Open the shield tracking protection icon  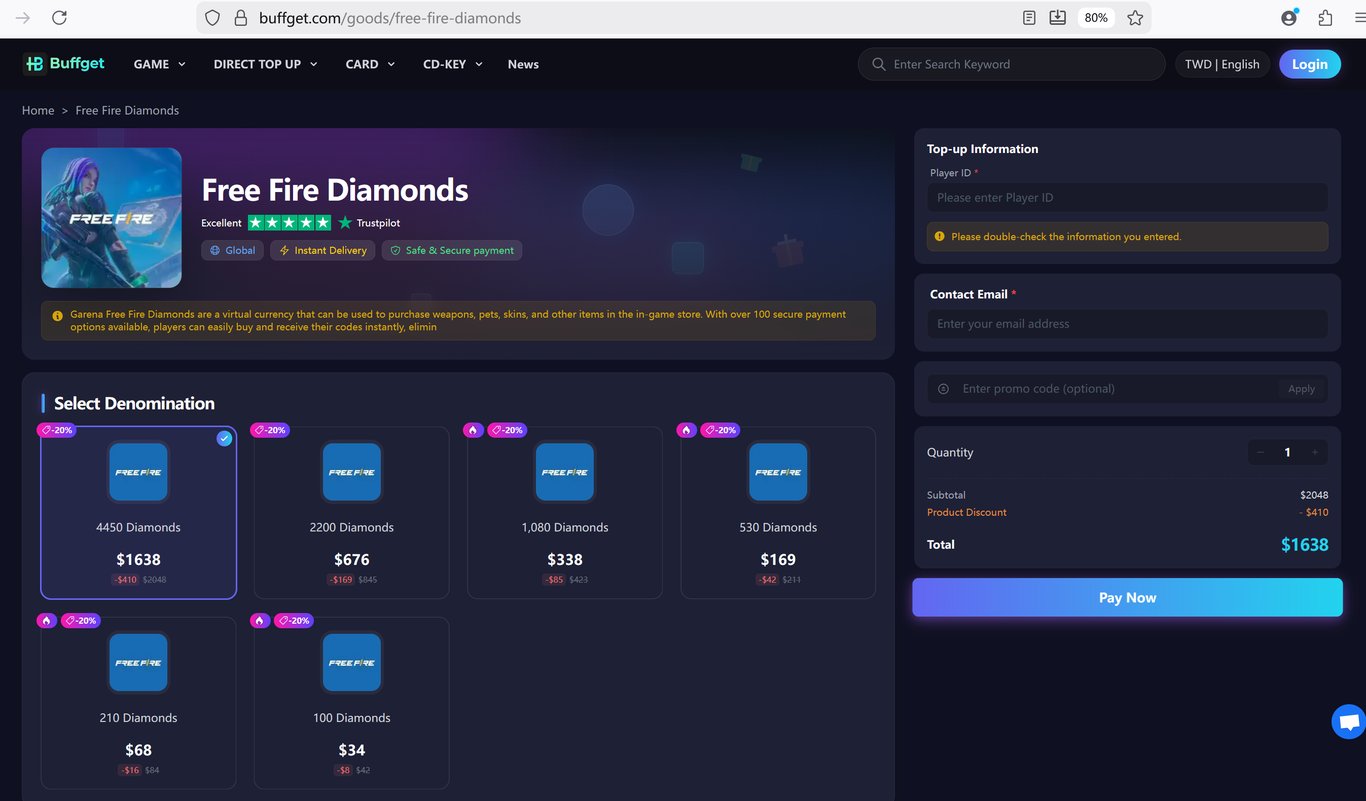212,18
